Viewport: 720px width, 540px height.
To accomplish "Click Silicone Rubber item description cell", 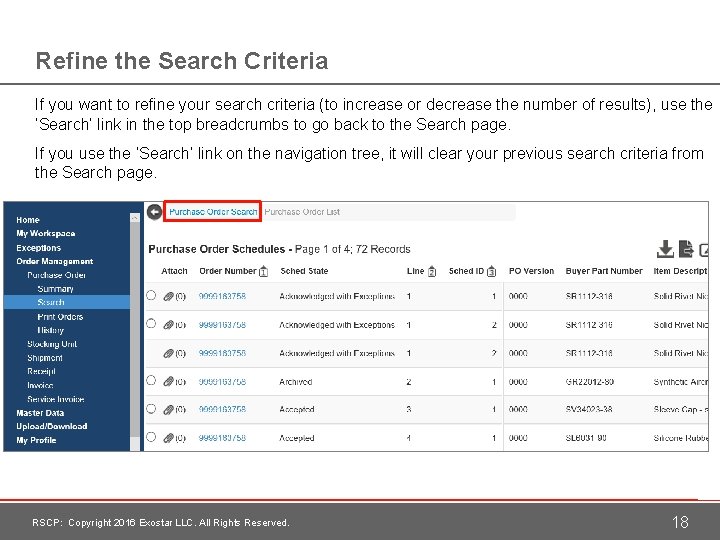I will (681, 438).
